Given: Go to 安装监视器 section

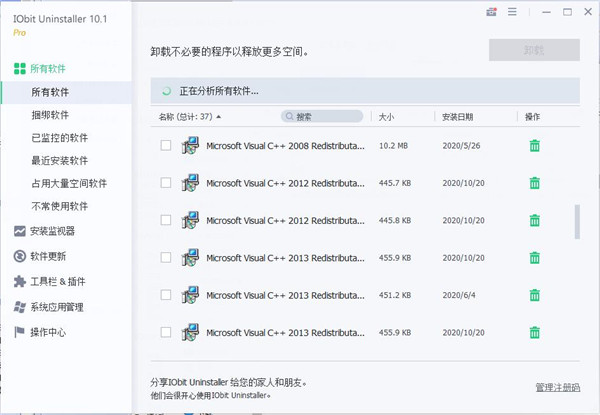Looking at the screenshot, I should [x=52, y=231].
